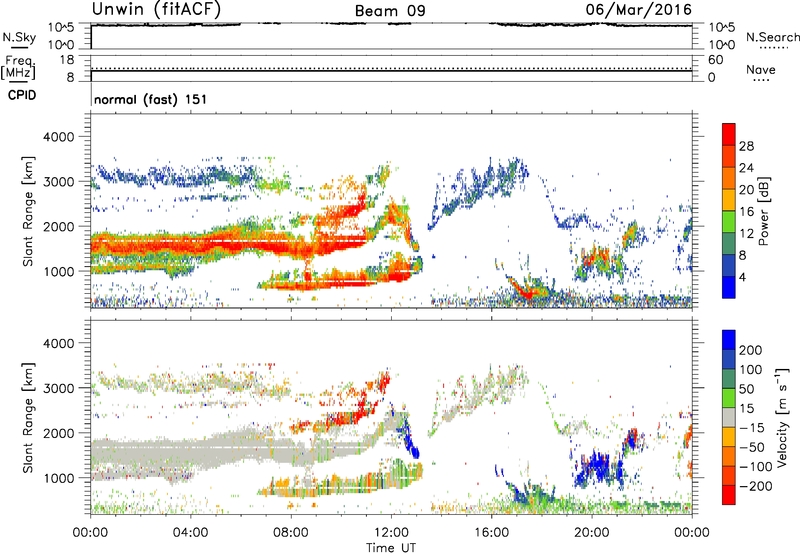Click the "20:00" time axis label

(591, 533)
